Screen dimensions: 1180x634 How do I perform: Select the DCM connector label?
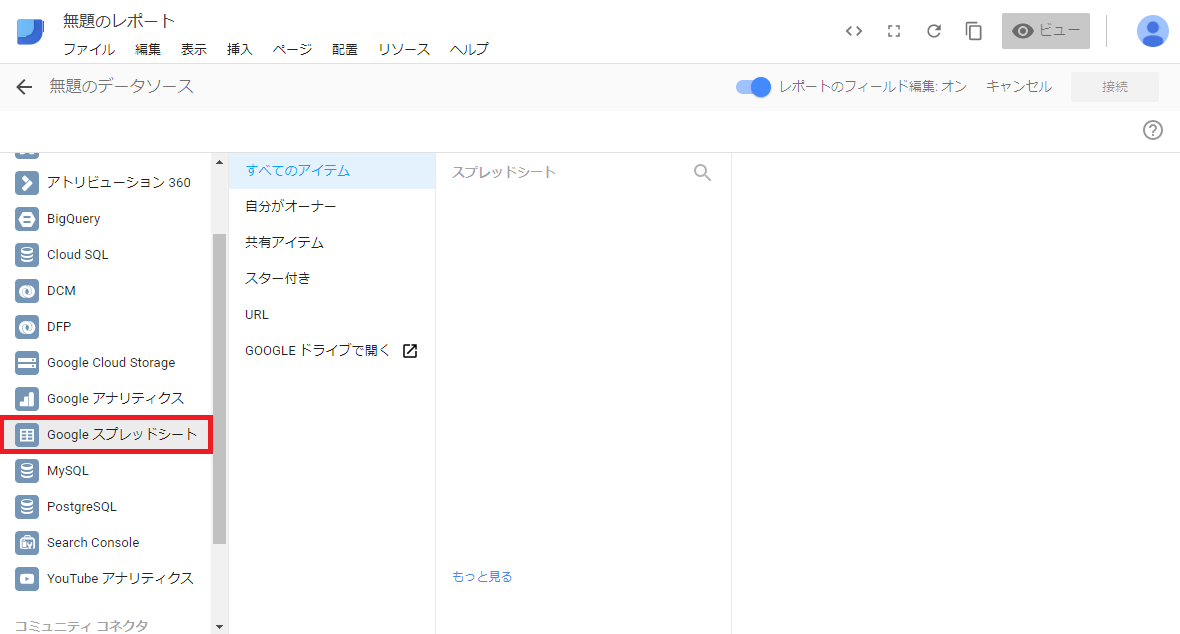pyautogui.click(x=61, y=291)
